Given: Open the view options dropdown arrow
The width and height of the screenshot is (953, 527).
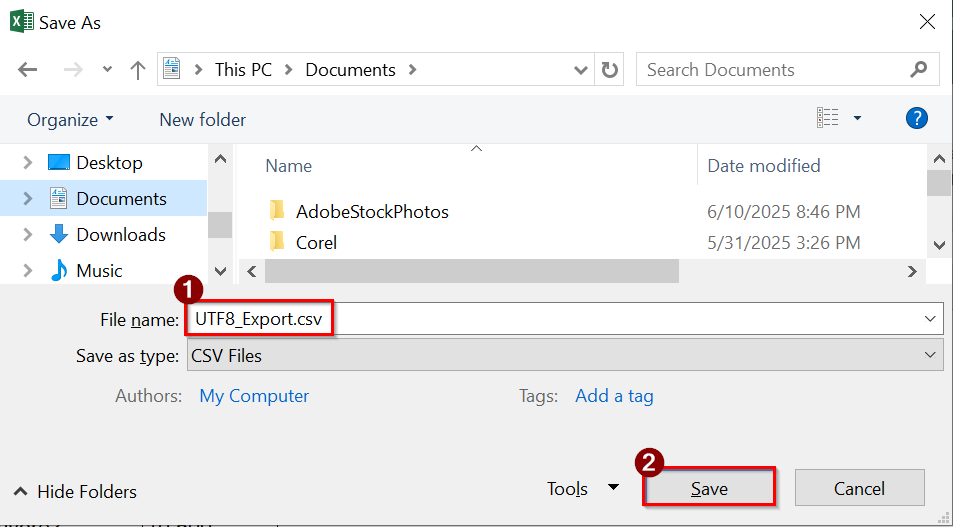Looking at the screenshot, I should (x=857, y=118).
